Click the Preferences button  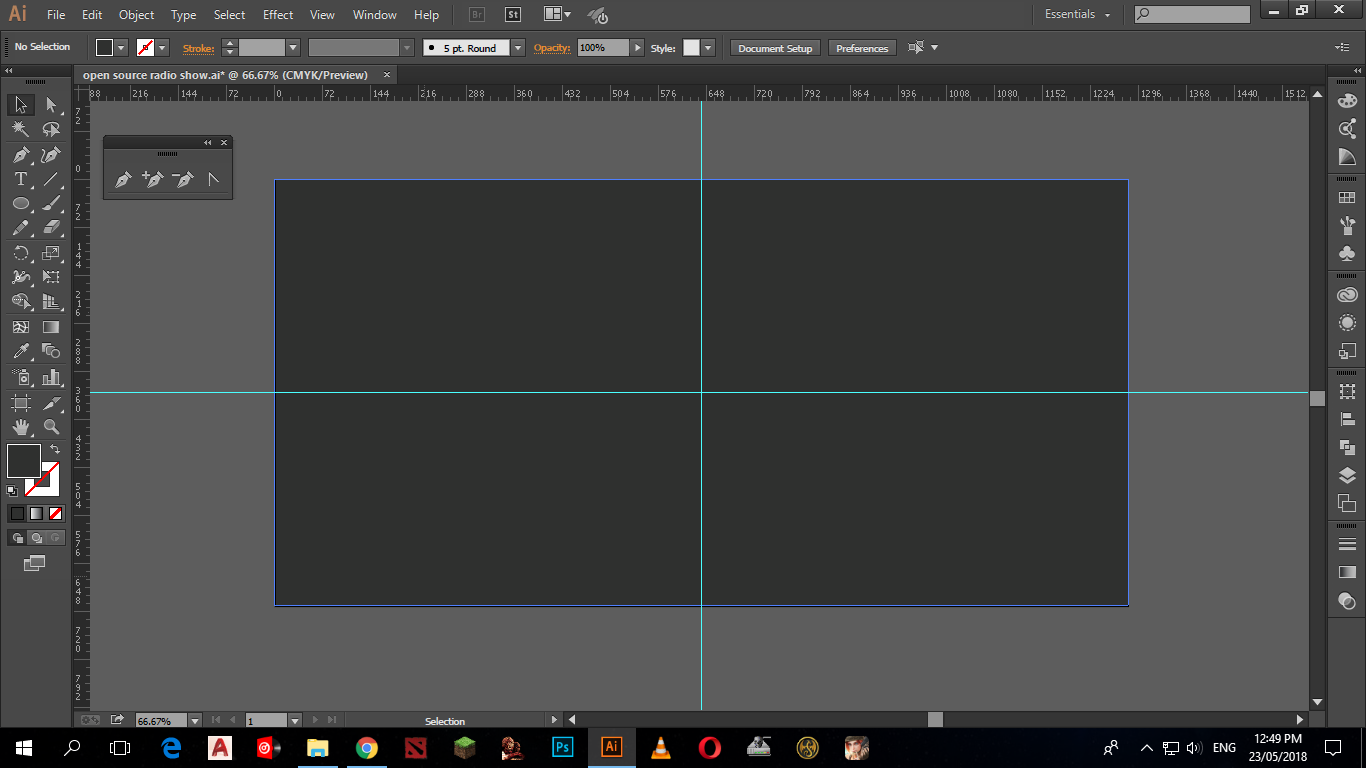point(861,48)
